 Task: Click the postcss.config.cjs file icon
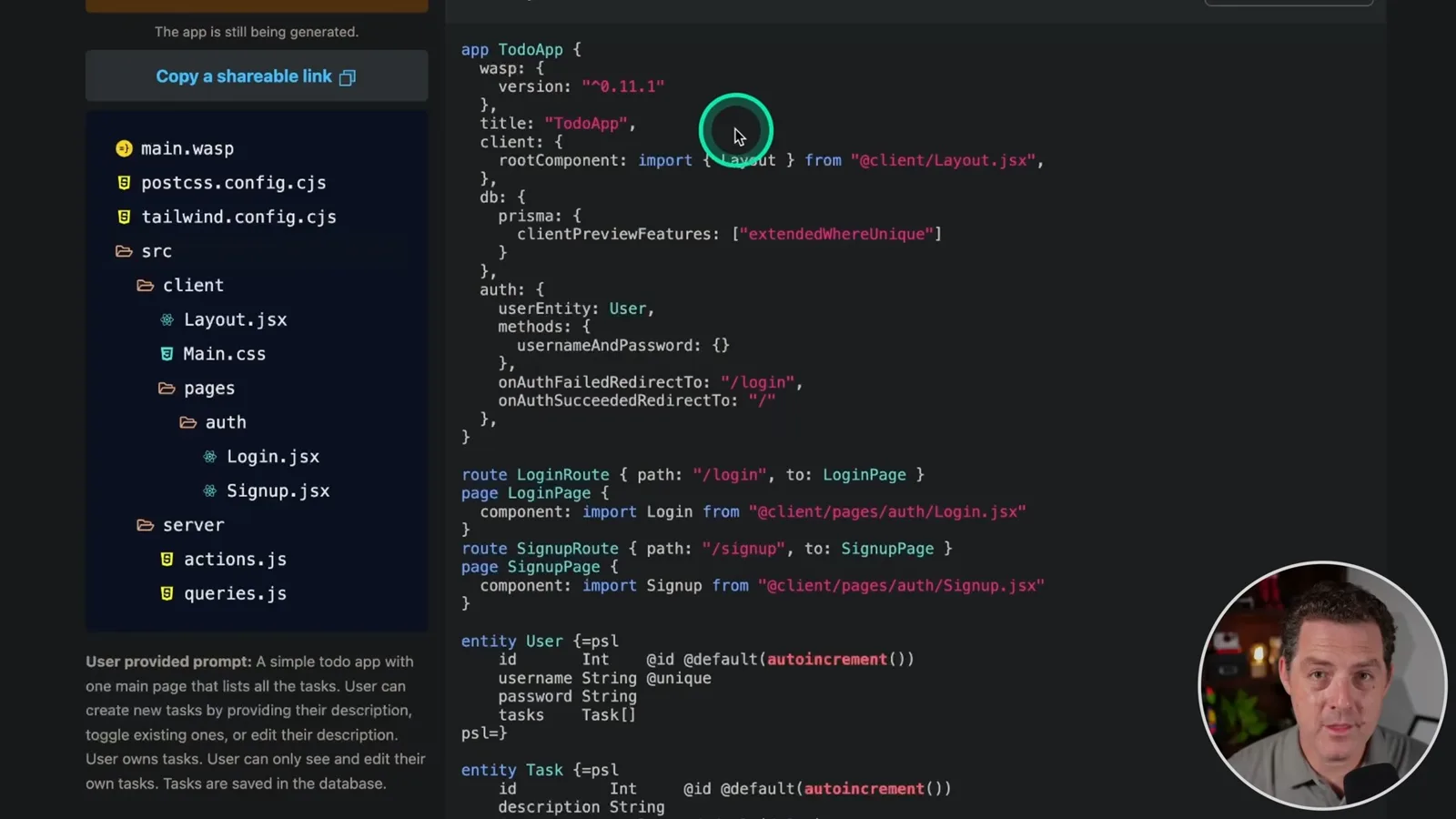124,183
